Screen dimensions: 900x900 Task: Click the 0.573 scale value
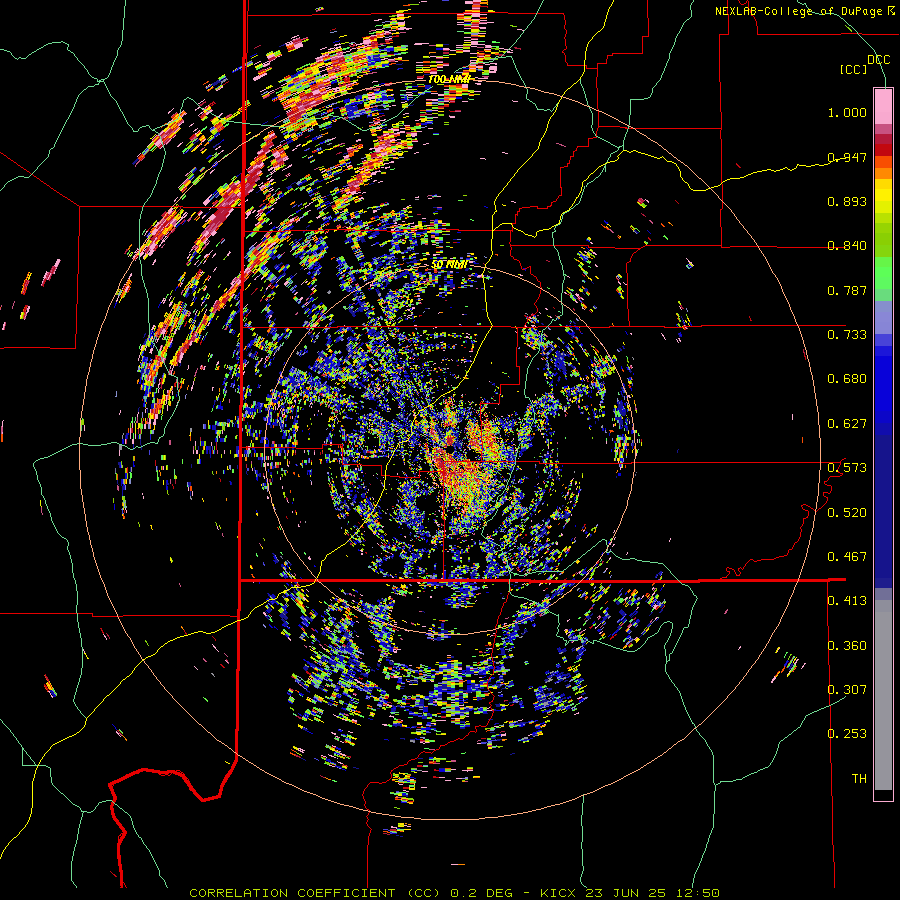coord(847,468)
